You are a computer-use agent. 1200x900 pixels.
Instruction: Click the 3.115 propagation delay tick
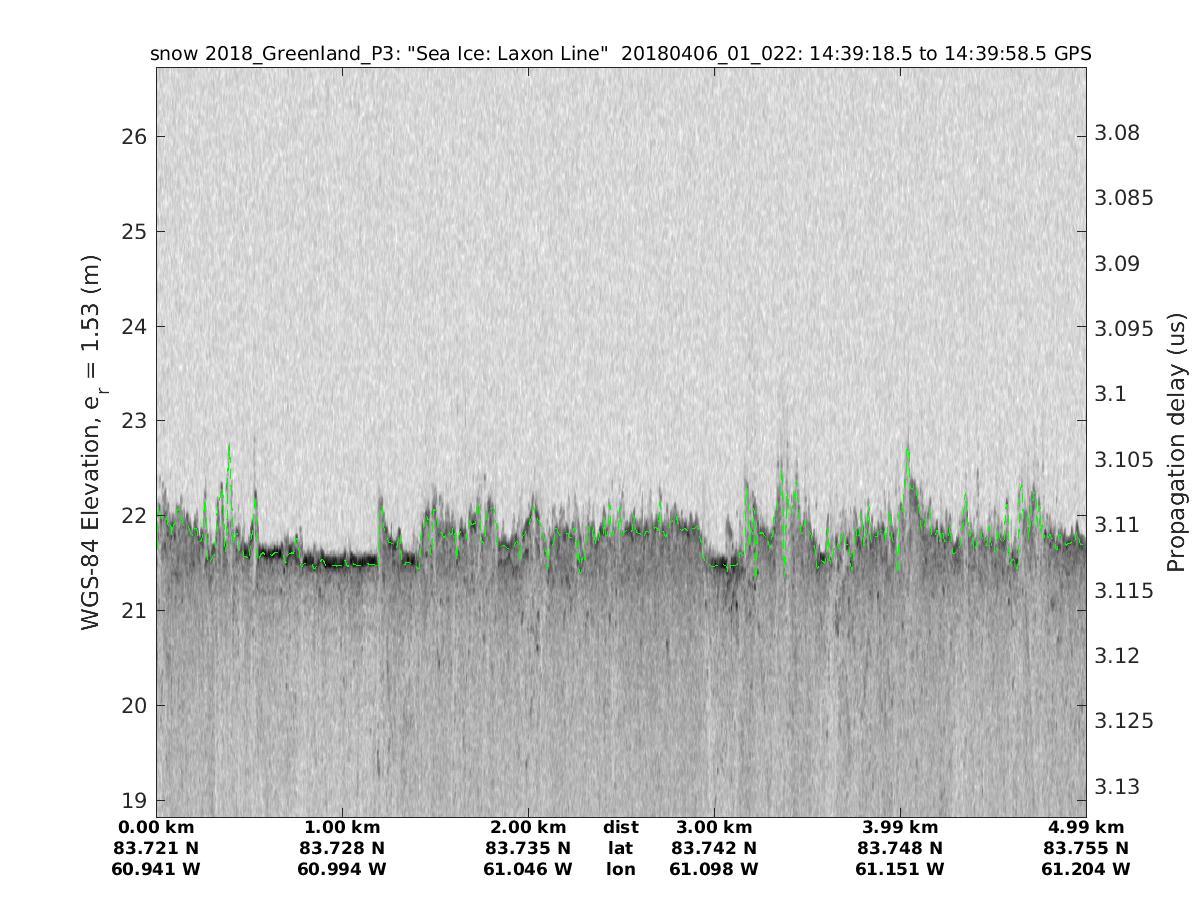point(1121,590)
